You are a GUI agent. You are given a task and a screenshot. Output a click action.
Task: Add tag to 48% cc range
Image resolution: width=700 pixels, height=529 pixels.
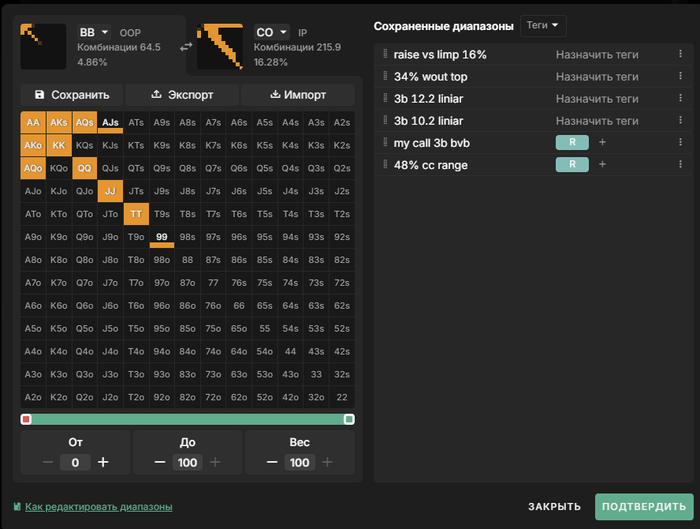tap(602, 165)
